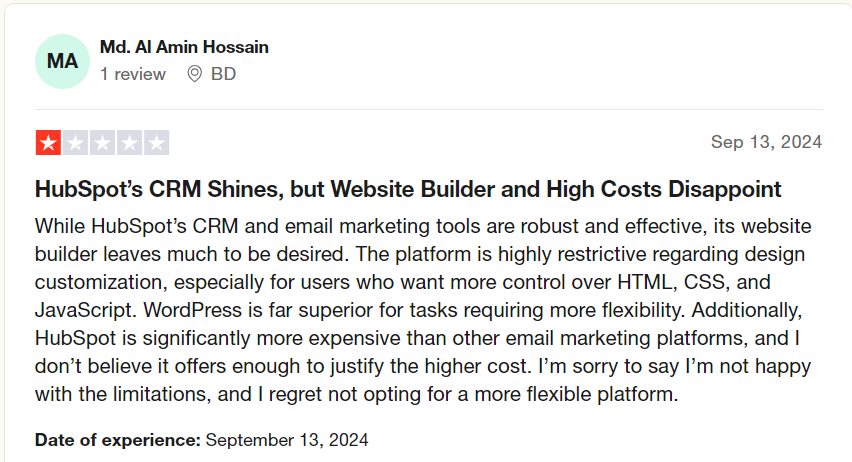Viewport: 852px width, 462px height.
Task: Click the second gray star
Action: tap(76, 143)
